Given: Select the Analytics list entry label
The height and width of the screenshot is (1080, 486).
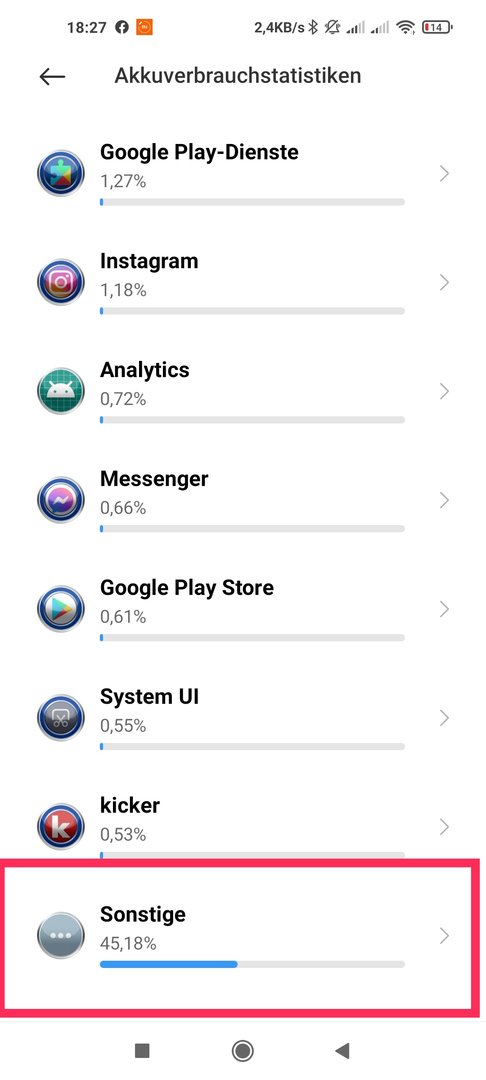Looking at the screenshot, I should click(x=145, y=371).
